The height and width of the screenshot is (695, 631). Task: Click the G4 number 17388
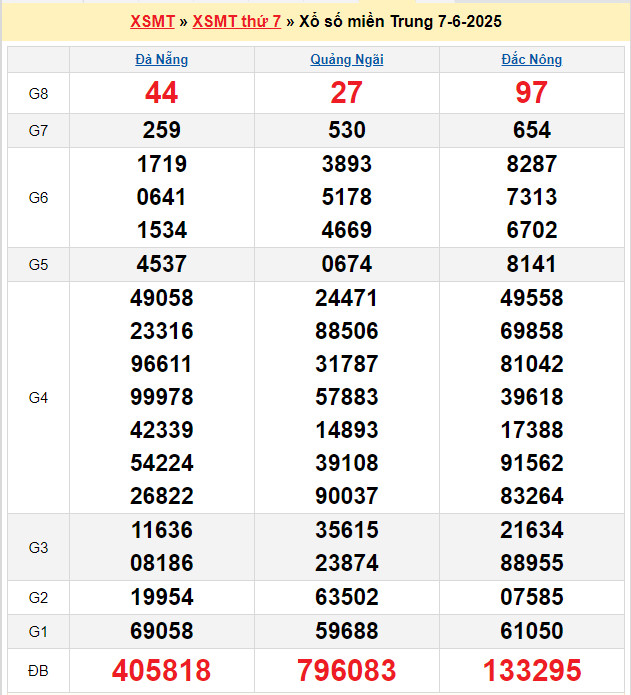coord(532,430)
